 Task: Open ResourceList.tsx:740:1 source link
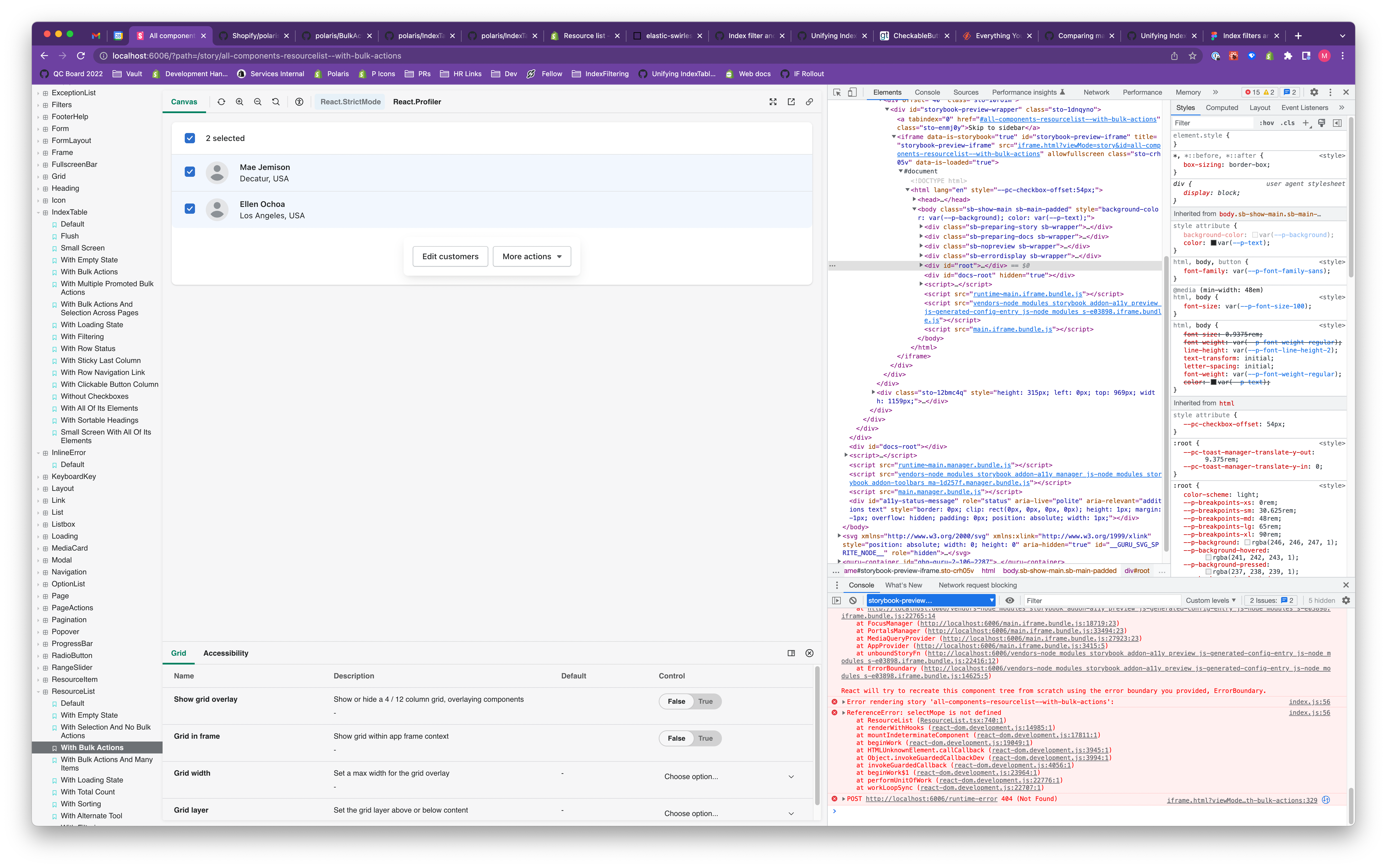click(x=961, y=720)
